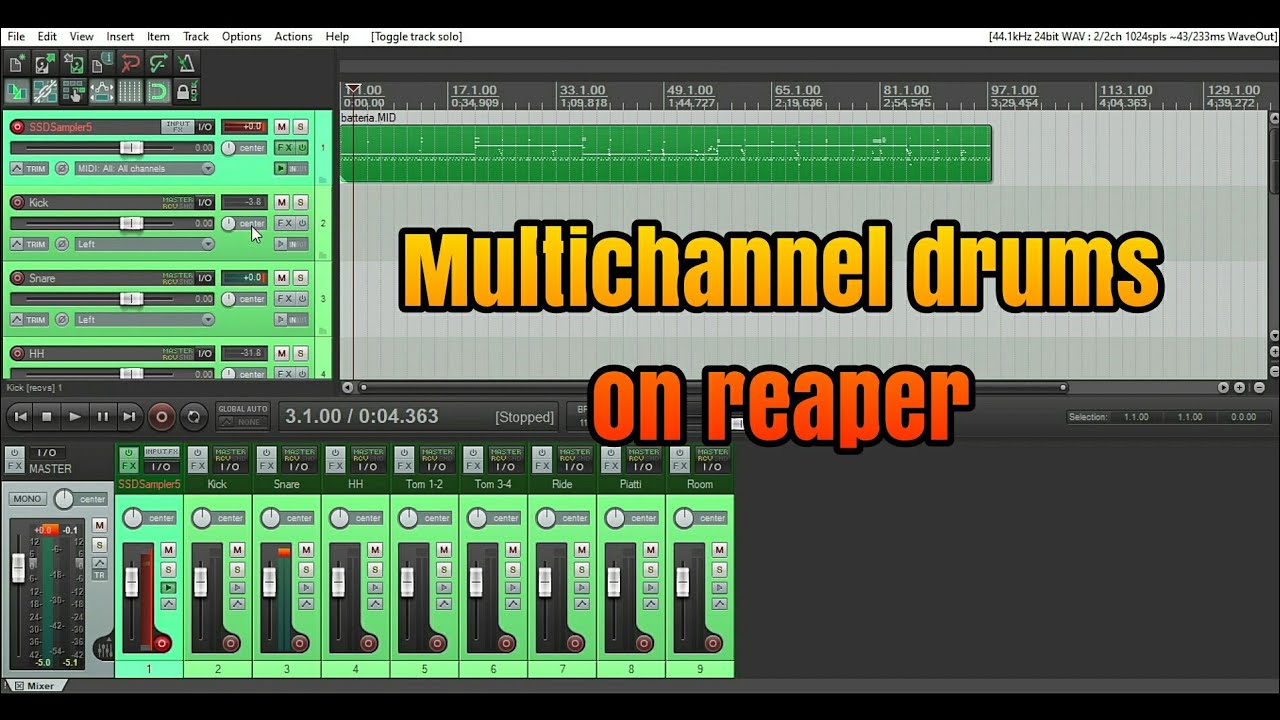1280x720 pixels.
Task: Click the transport Stop button
Action: pos(46,416)
